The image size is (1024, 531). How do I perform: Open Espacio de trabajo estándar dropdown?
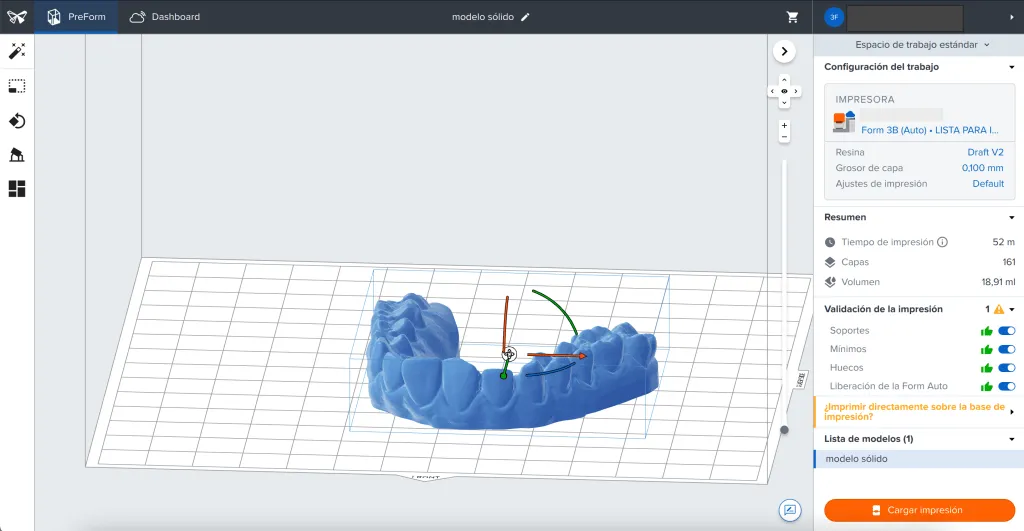922,44
